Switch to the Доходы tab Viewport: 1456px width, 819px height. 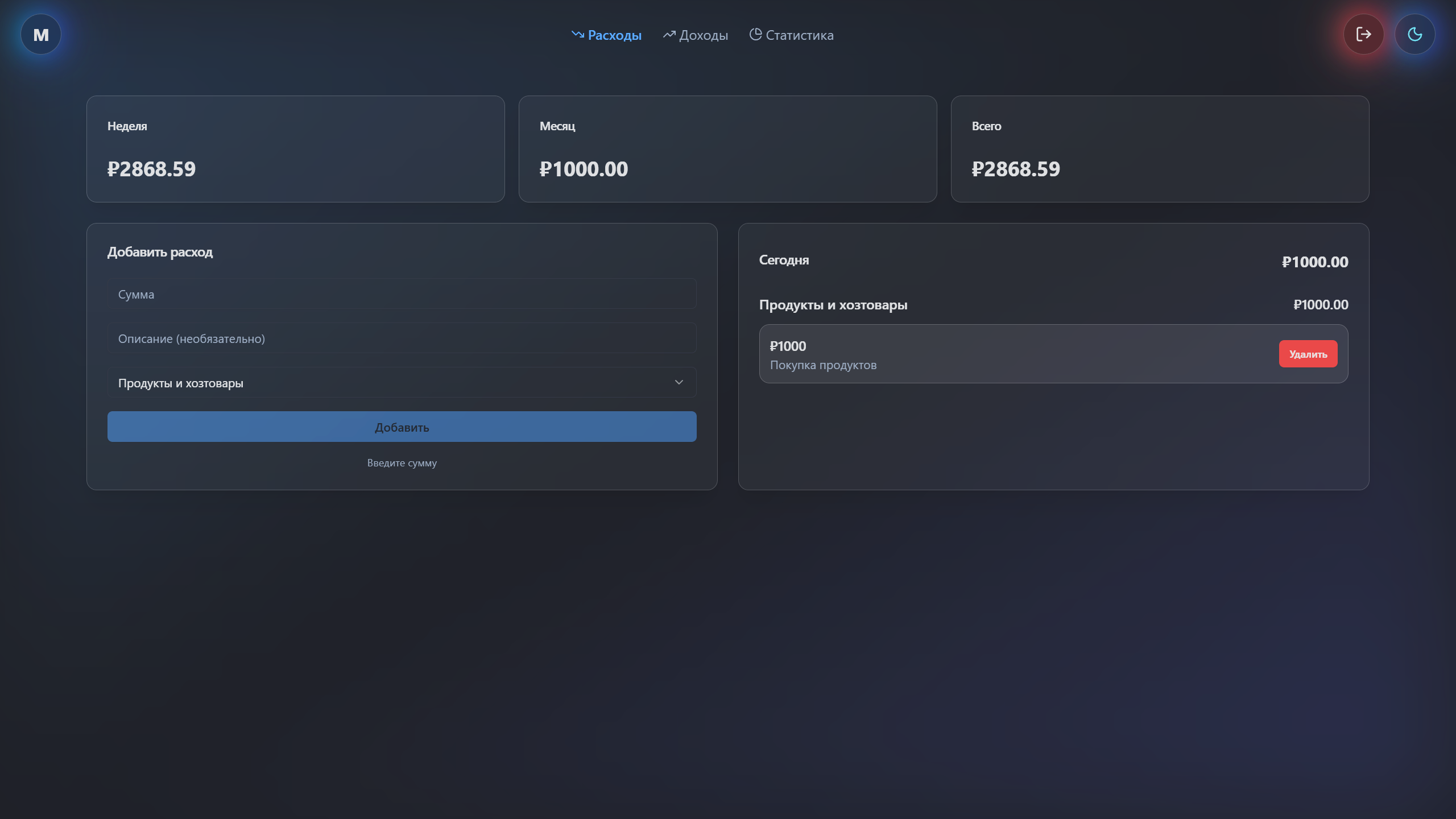pos(704,35)
